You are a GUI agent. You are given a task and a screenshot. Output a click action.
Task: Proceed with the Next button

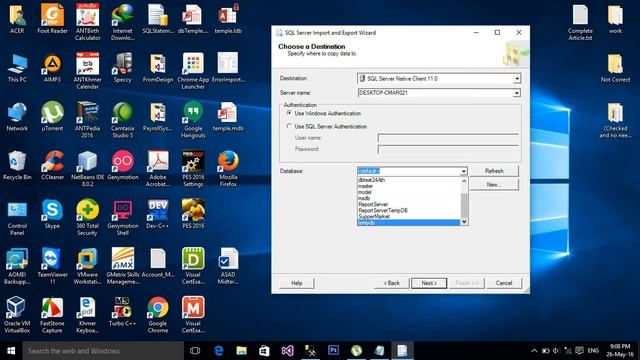[x=429, y=283]
